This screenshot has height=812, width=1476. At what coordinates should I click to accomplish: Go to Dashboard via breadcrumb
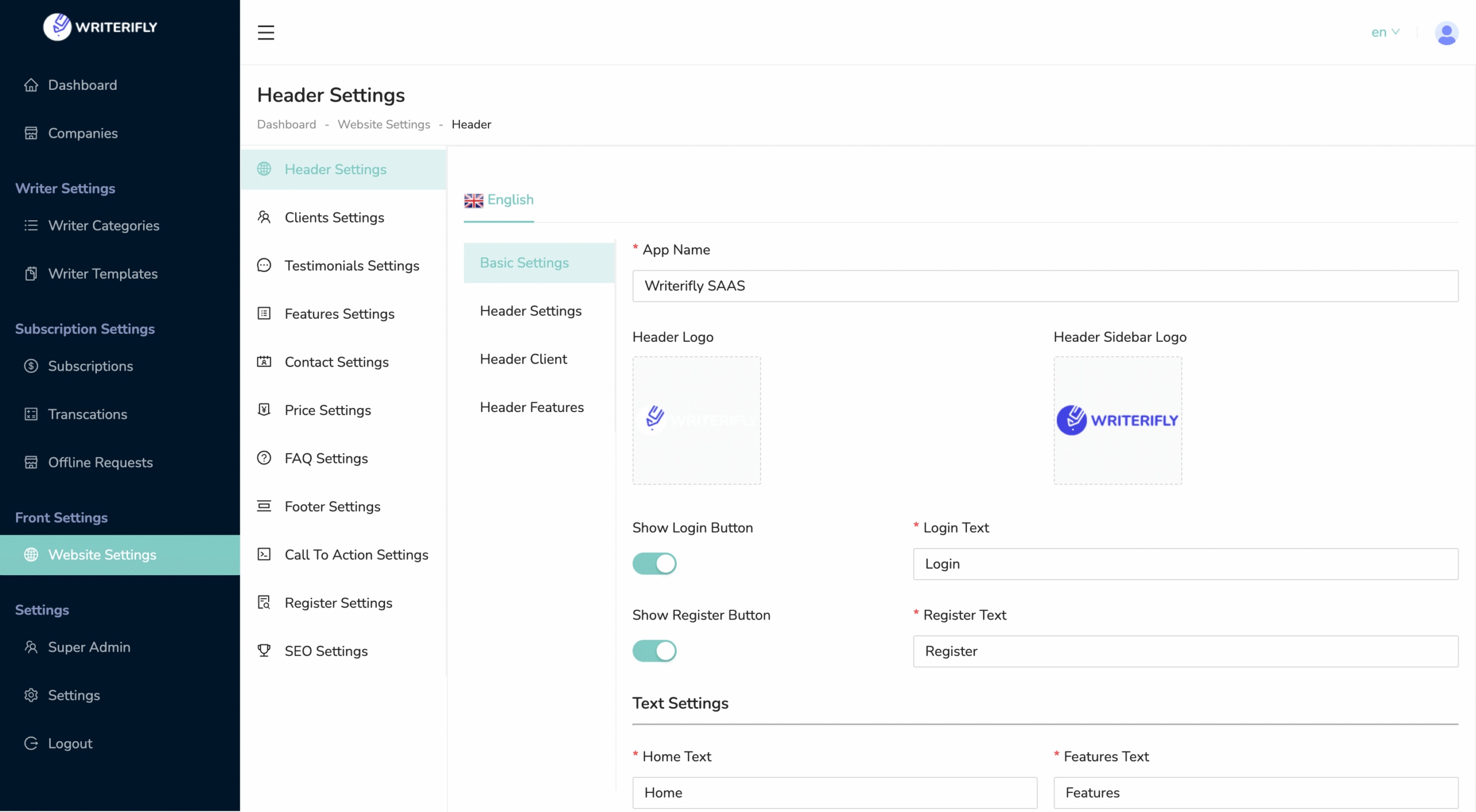pos(287,124)
